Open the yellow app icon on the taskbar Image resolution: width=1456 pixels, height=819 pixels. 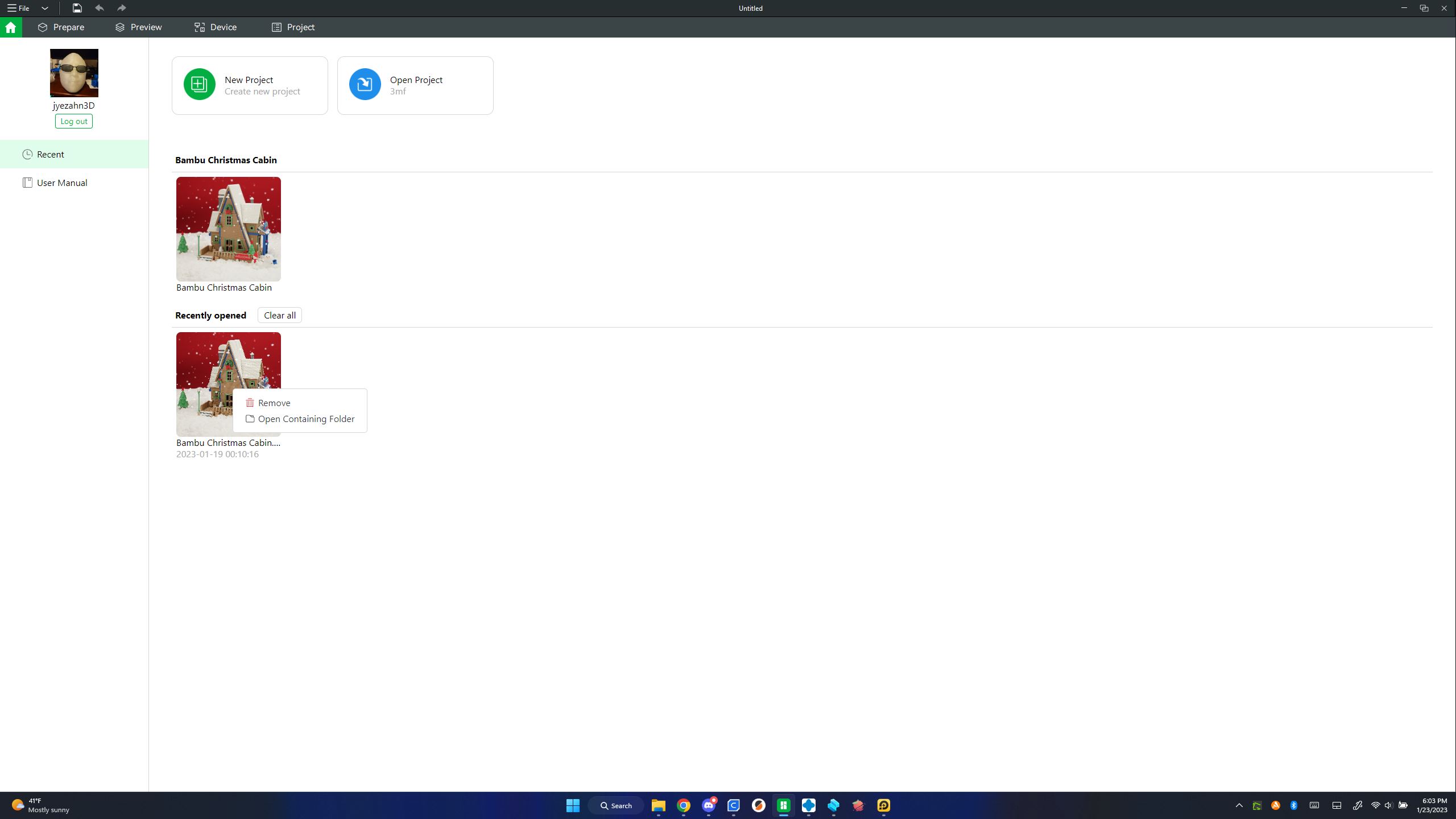coord(884,805)
